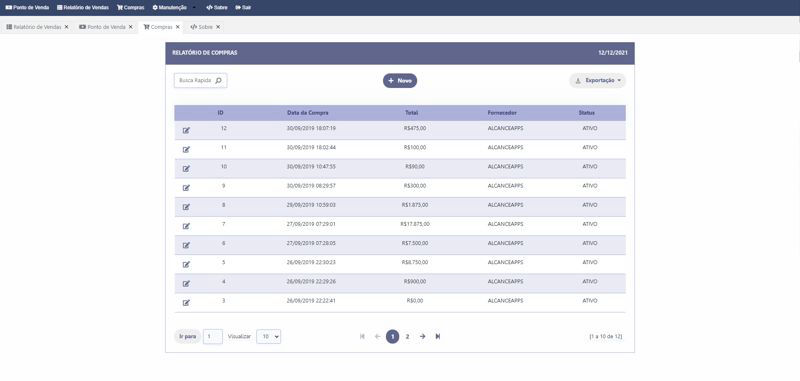Edit purchase row with ID 7
The width and height of the screenshot is (800, 381).
click(x=186, y=226)
